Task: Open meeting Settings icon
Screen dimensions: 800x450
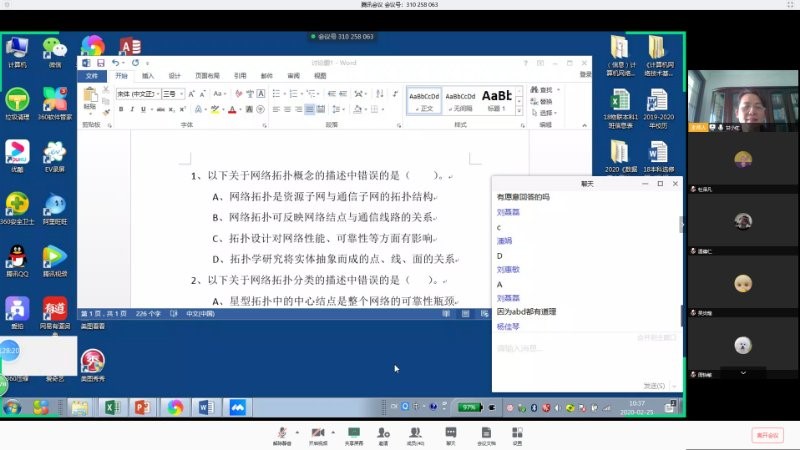Action: click(x=517, y=431)
